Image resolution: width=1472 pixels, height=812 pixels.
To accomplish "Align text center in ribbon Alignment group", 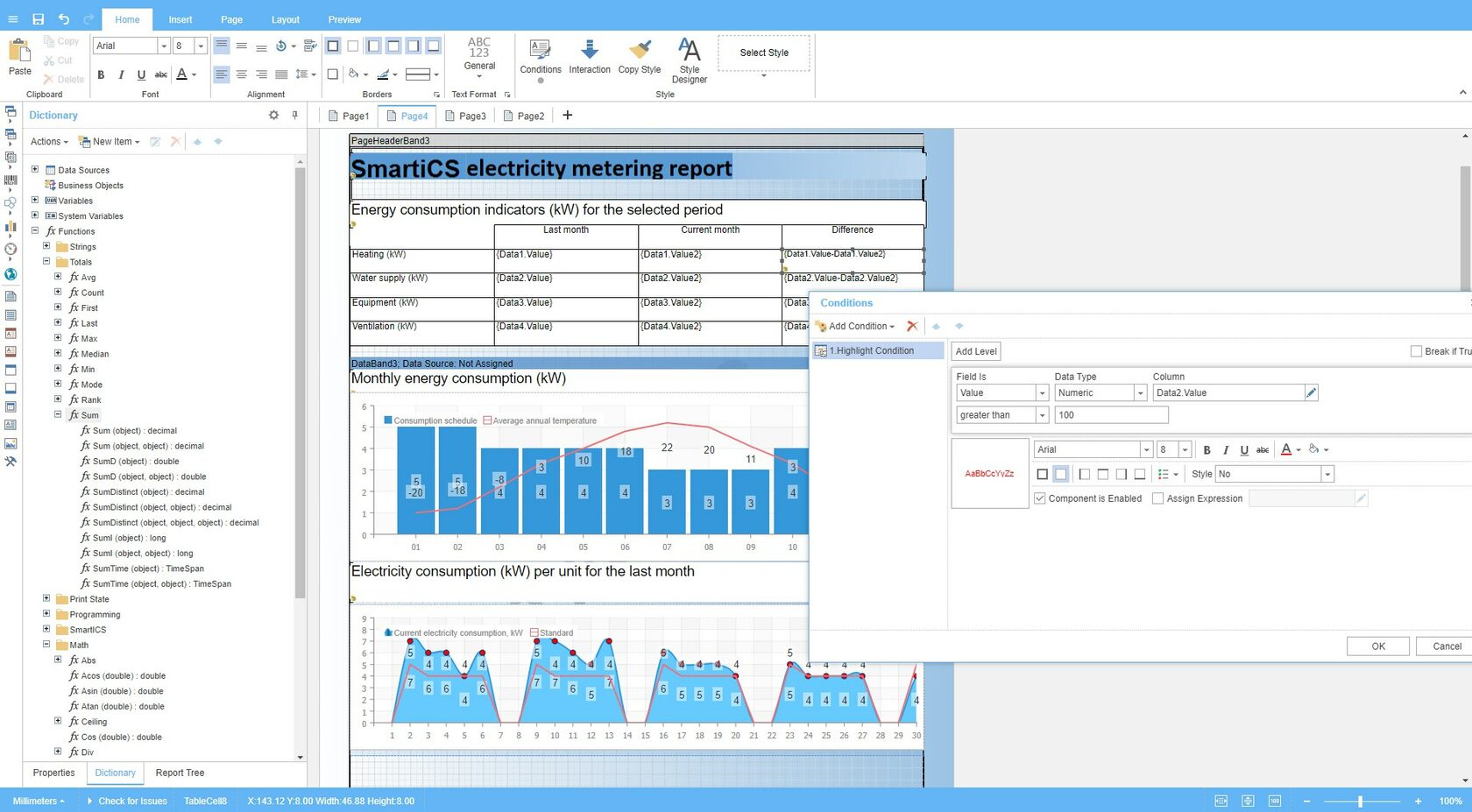I will coord(241,74).
